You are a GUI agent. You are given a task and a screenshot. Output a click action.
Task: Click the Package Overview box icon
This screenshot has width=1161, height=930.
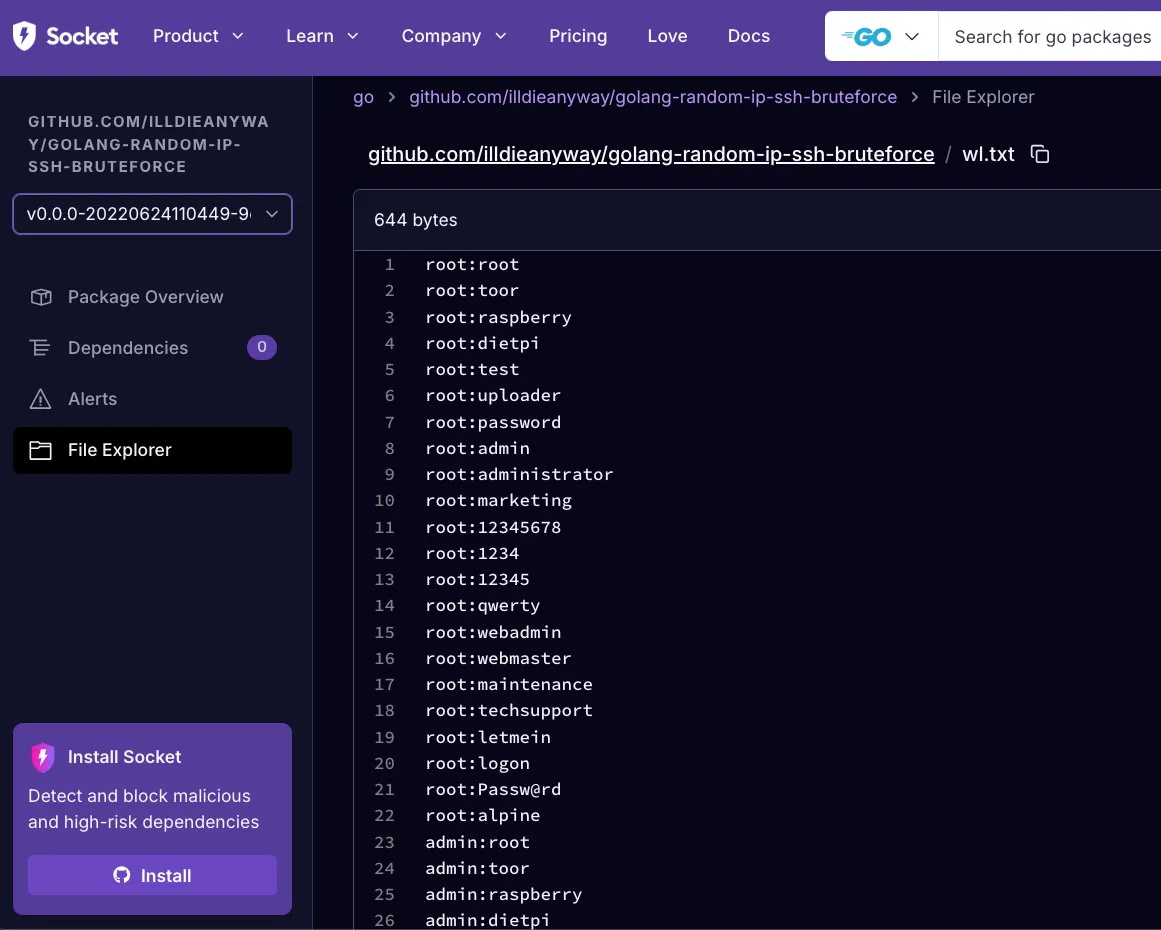tap(41, 297)
